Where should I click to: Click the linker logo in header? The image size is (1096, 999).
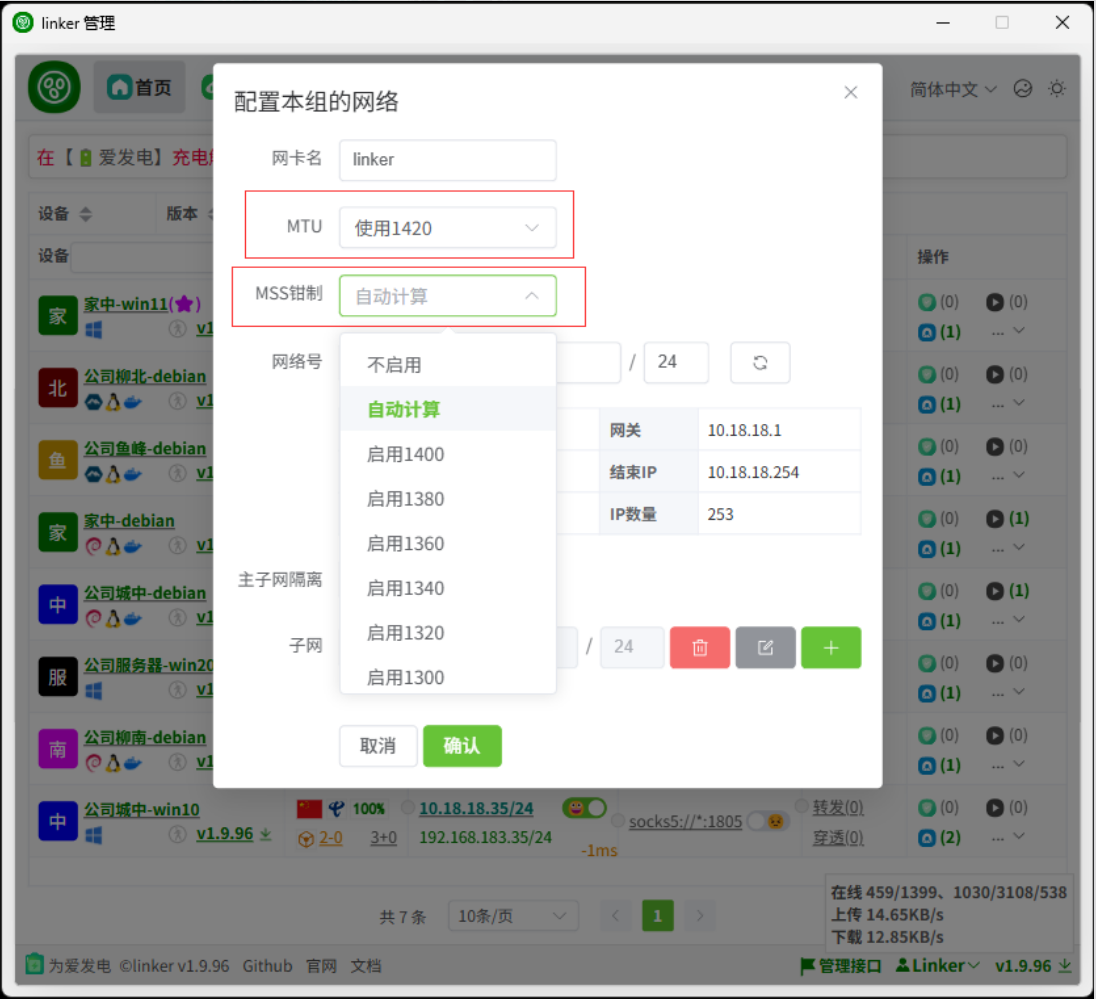54,87
